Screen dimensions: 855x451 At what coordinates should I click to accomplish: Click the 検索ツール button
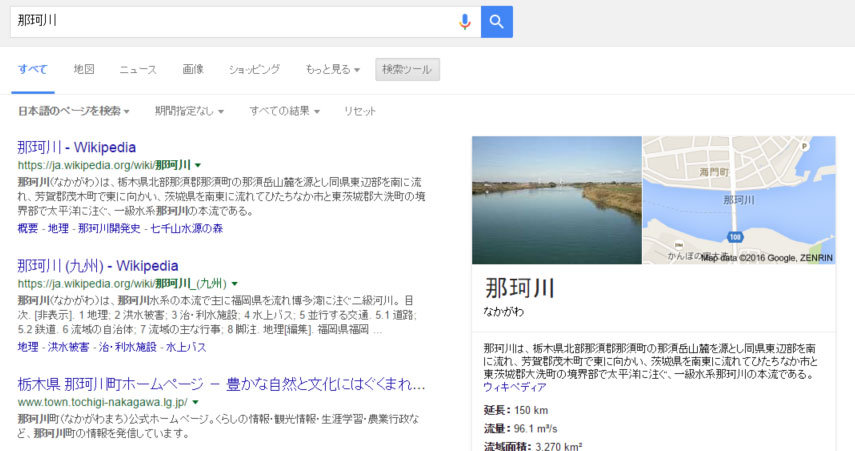click(x=407, y=69)
